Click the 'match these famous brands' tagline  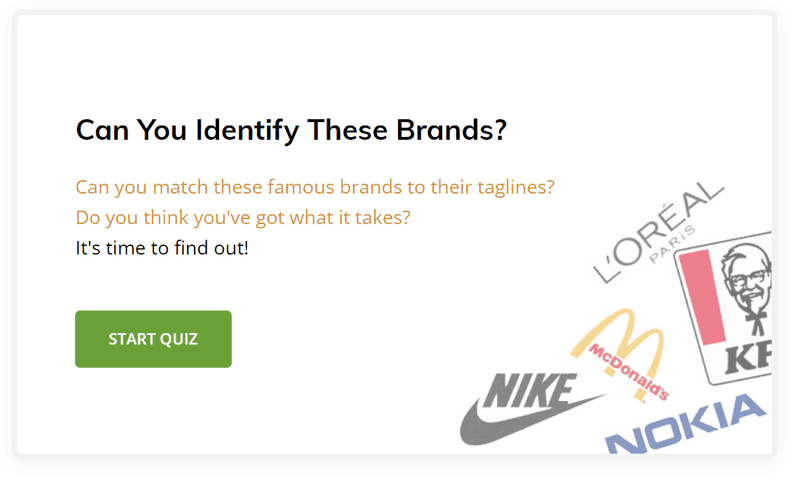315,187
